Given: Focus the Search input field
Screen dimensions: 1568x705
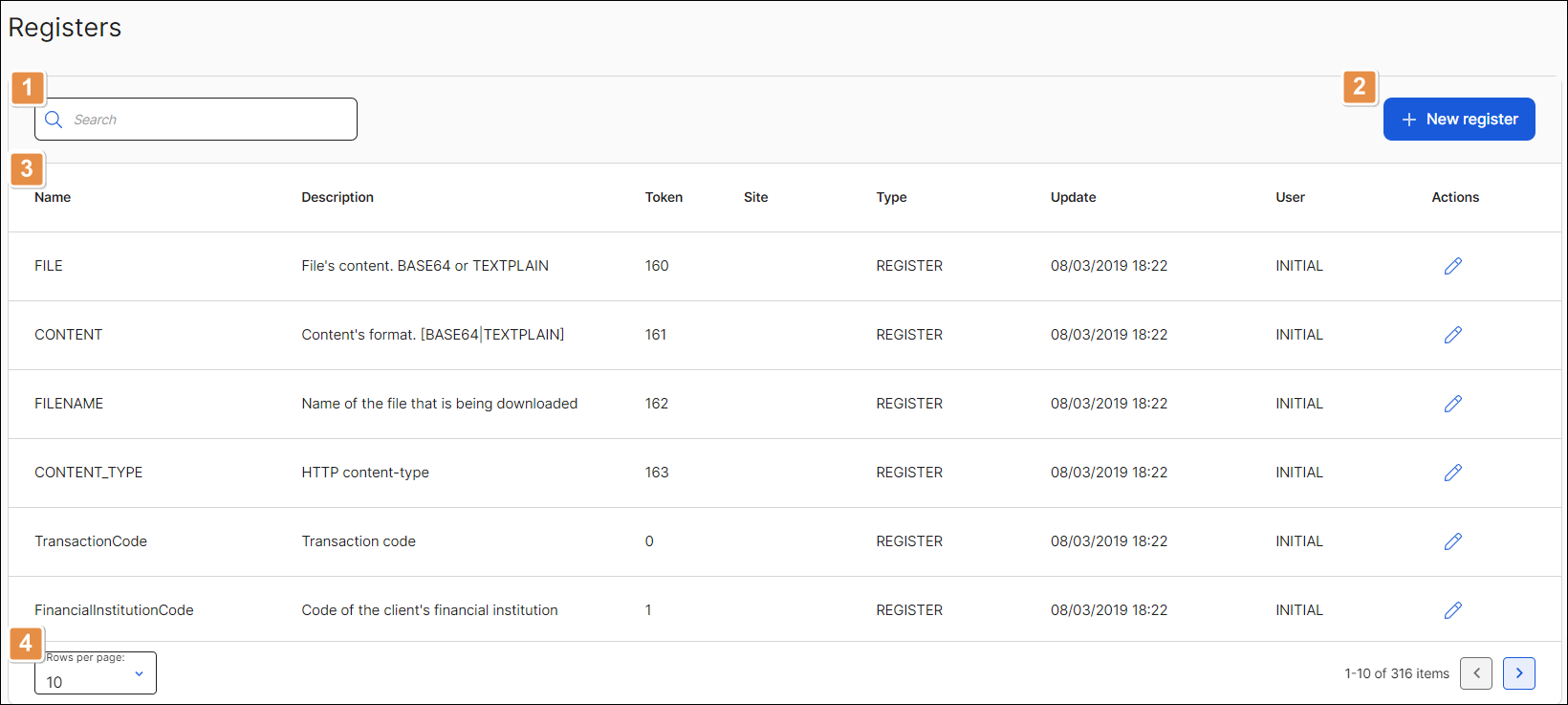Looking at the screenshot, I should click(x=210, y=120).
